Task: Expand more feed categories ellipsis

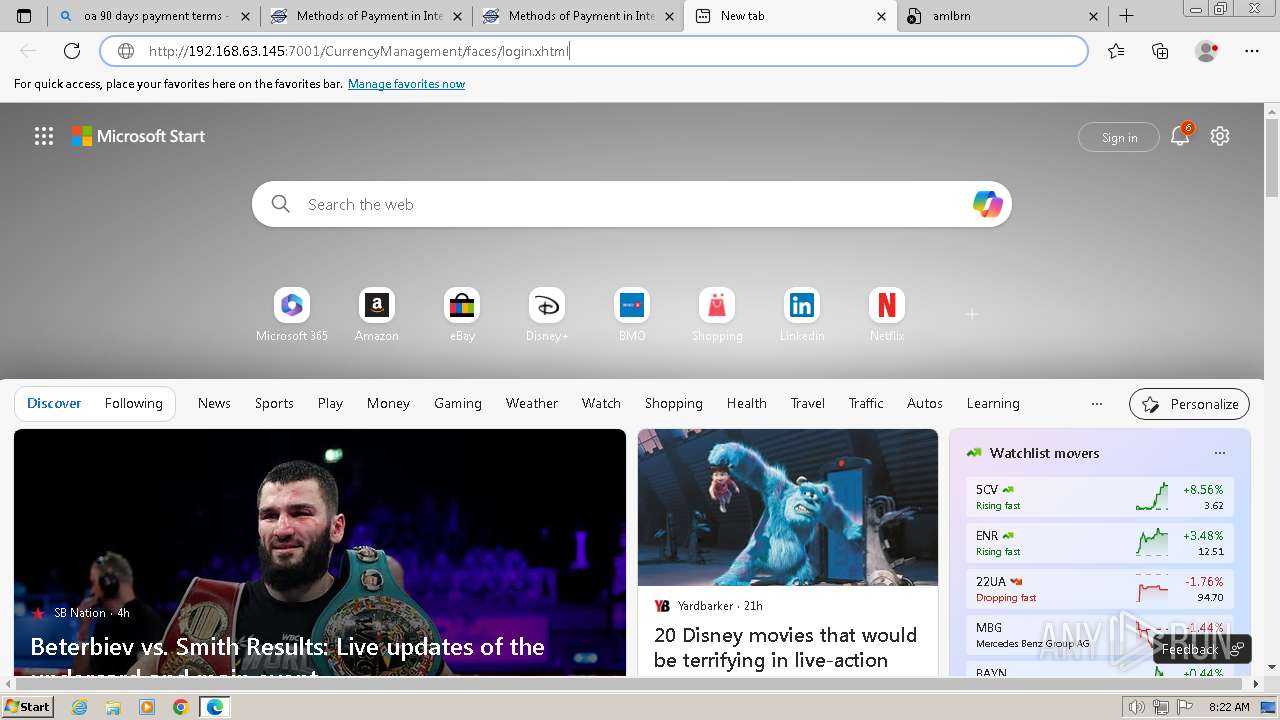Action: [1097, 404]
